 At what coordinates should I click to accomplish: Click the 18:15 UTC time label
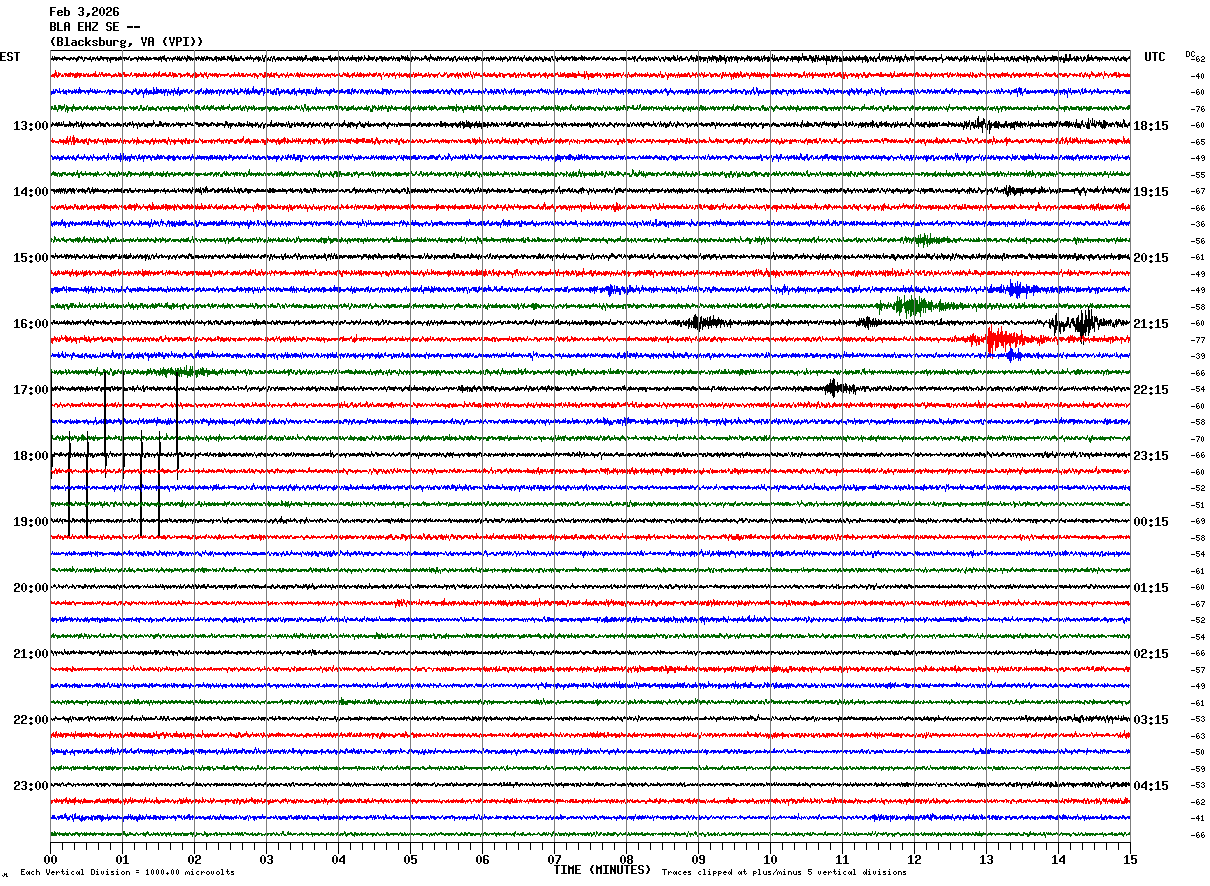[1151, 126]
